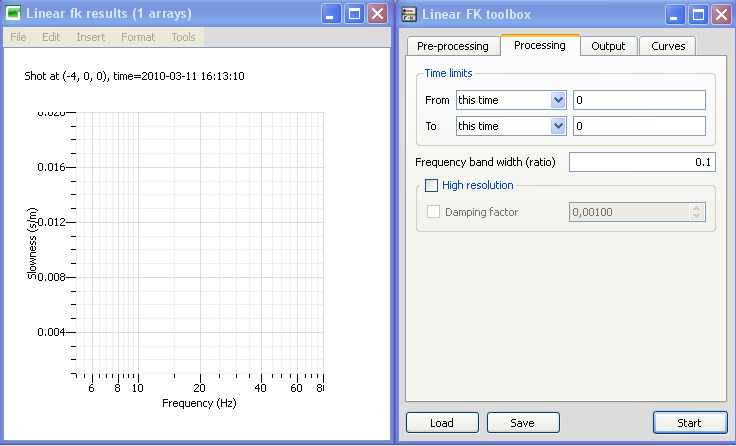Viewport: 736px width, 446px height.
Task: Click the Linear fk results window icon
Action: 14,14
